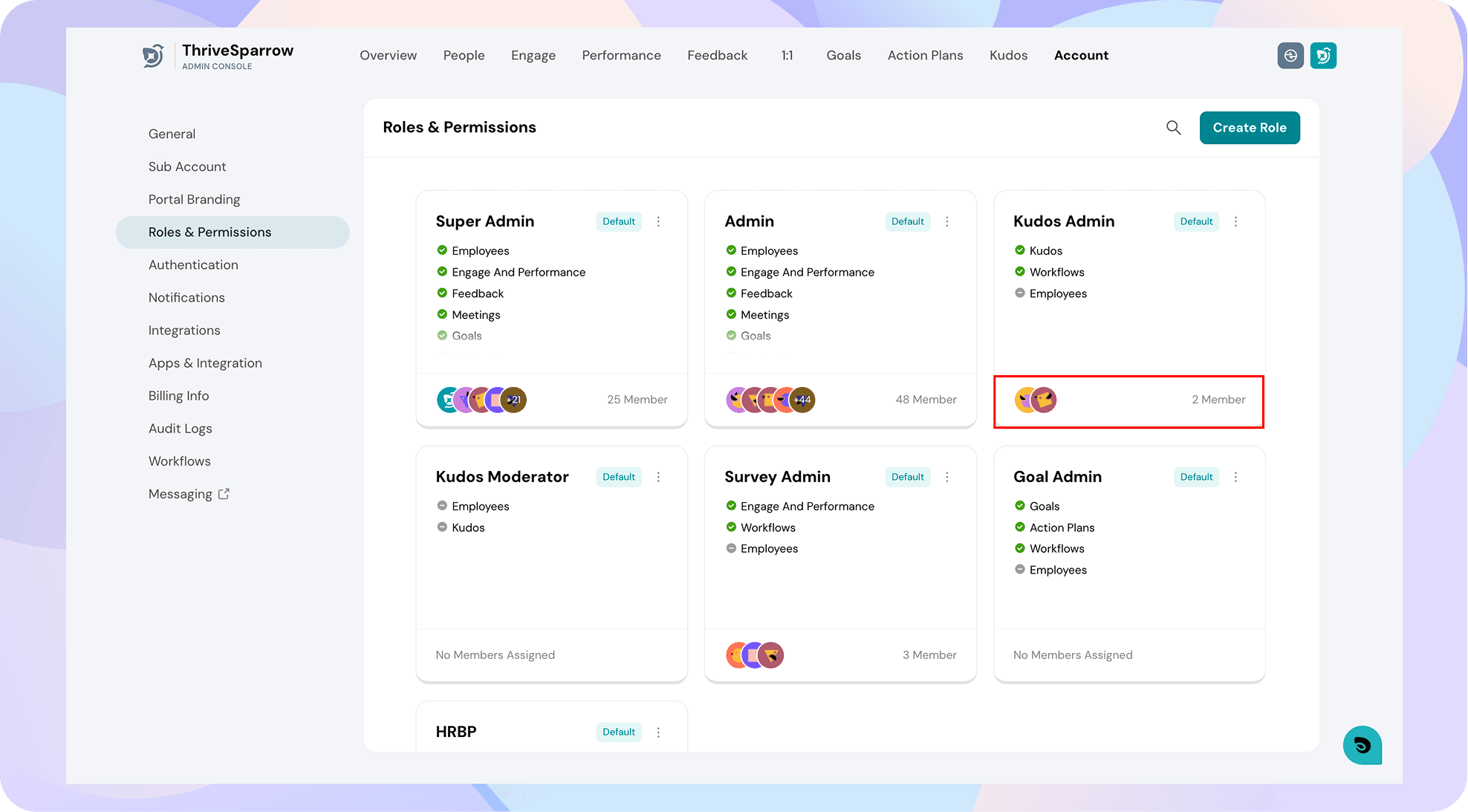Select Roles & Permissions in sidebar
The image size is (1468, 812).
pyautogui.click(x=233, y=233)
